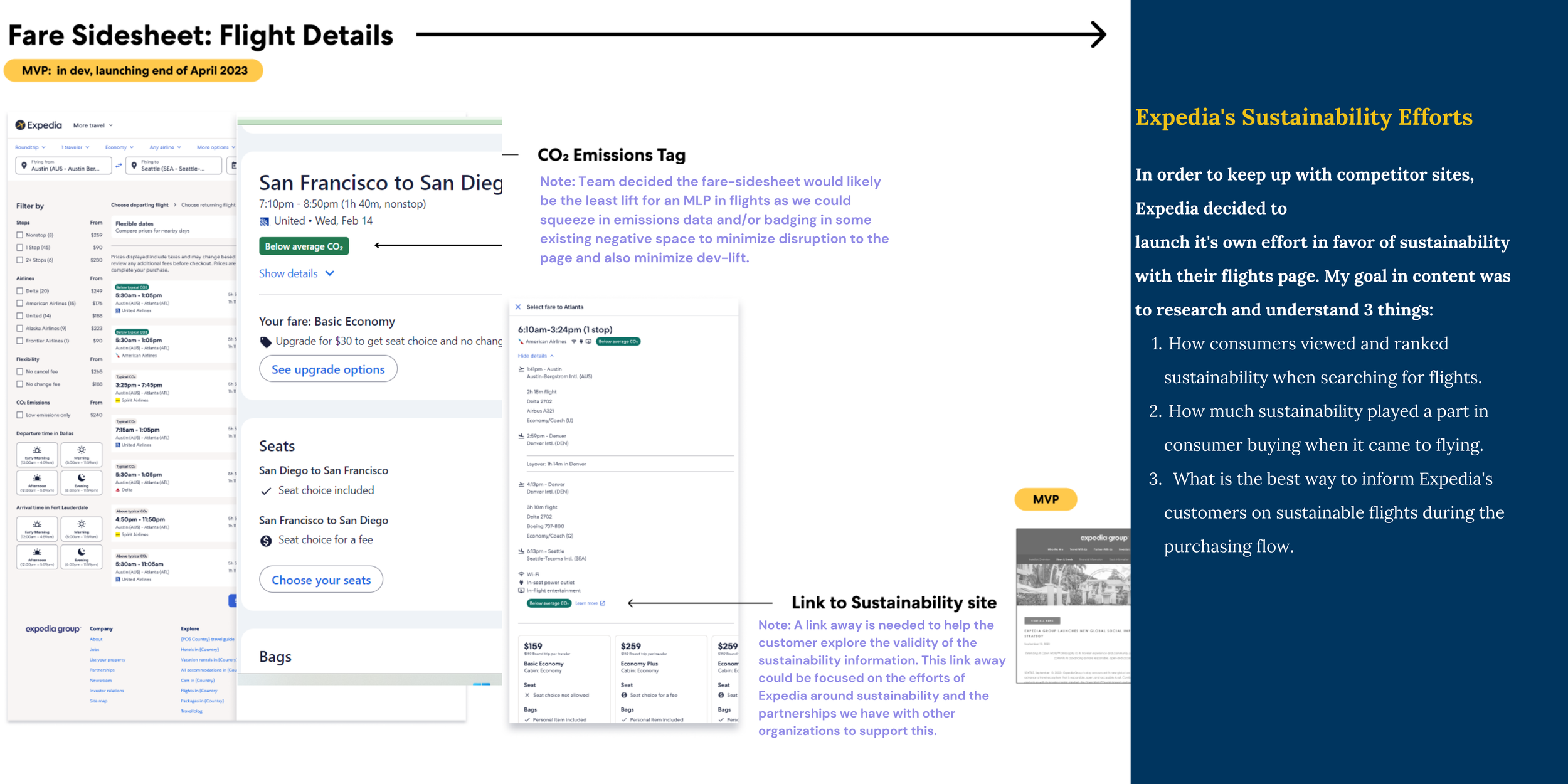Select the Choose returning flight step
The image size is (1568, 784).
point(208,205)
